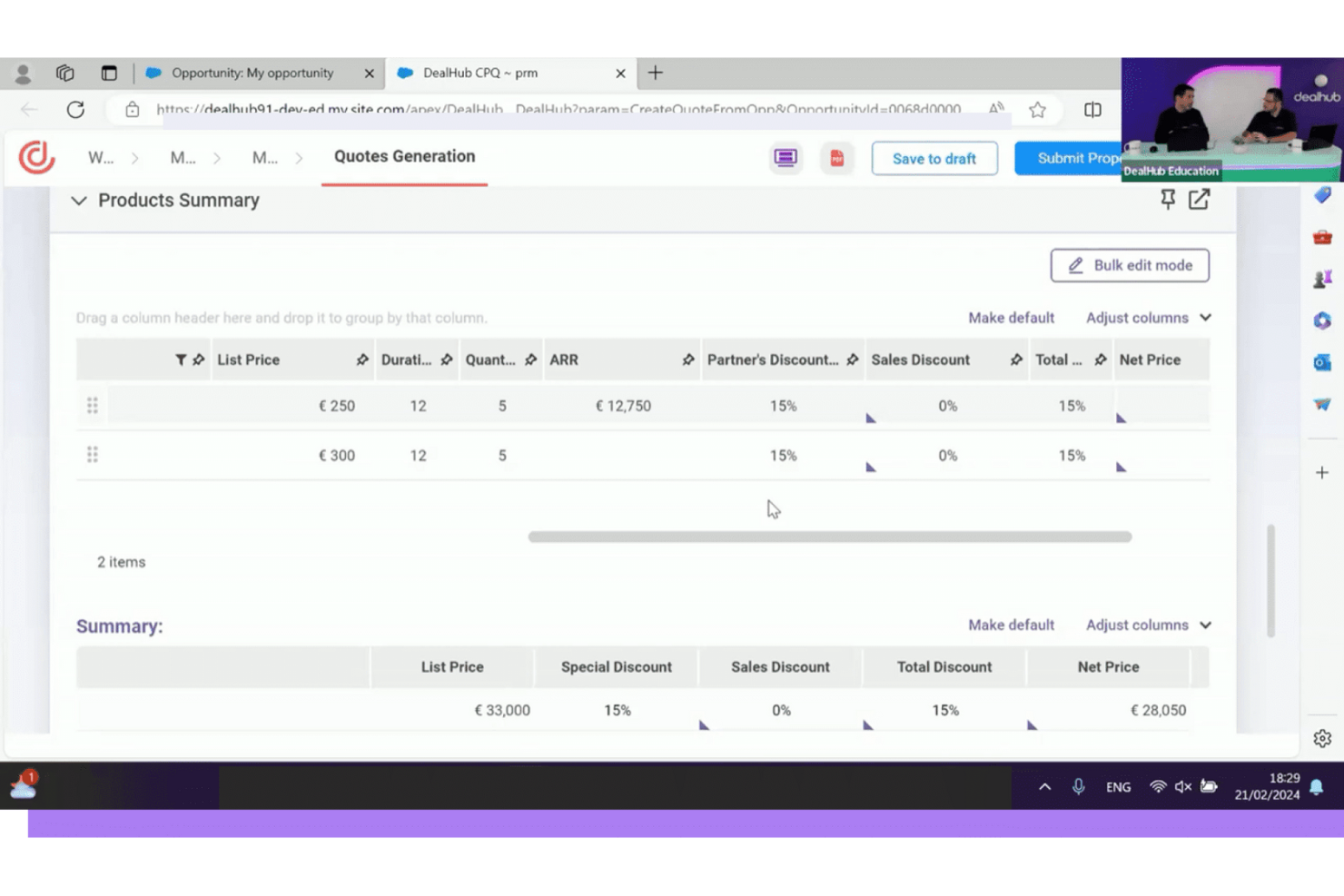Open the taskbar clock showing 18:29

1267,786
